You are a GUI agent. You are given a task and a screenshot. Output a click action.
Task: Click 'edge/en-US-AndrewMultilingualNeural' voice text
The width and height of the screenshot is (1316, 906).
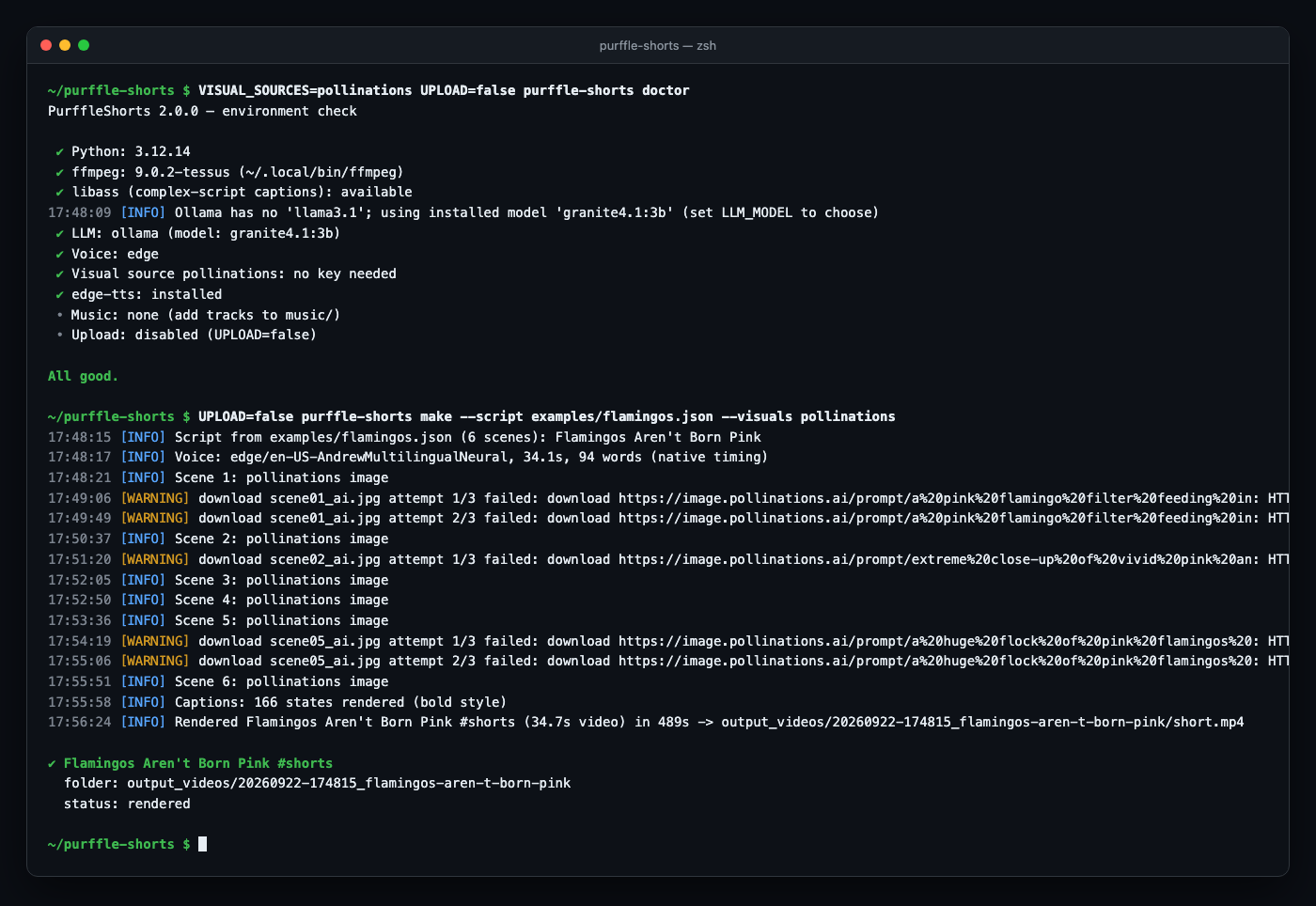(x=368, y=457)
